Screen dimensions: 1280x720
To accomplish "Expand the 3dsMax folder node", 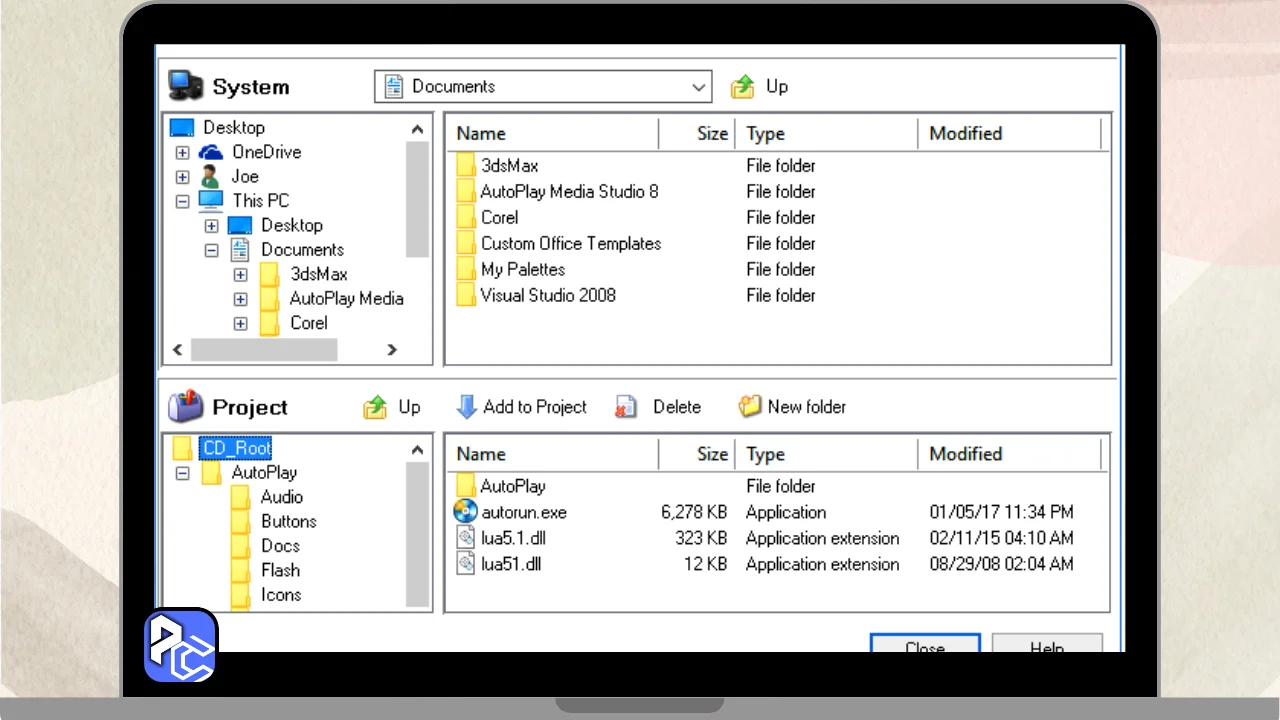I will [x=240, y=274].
